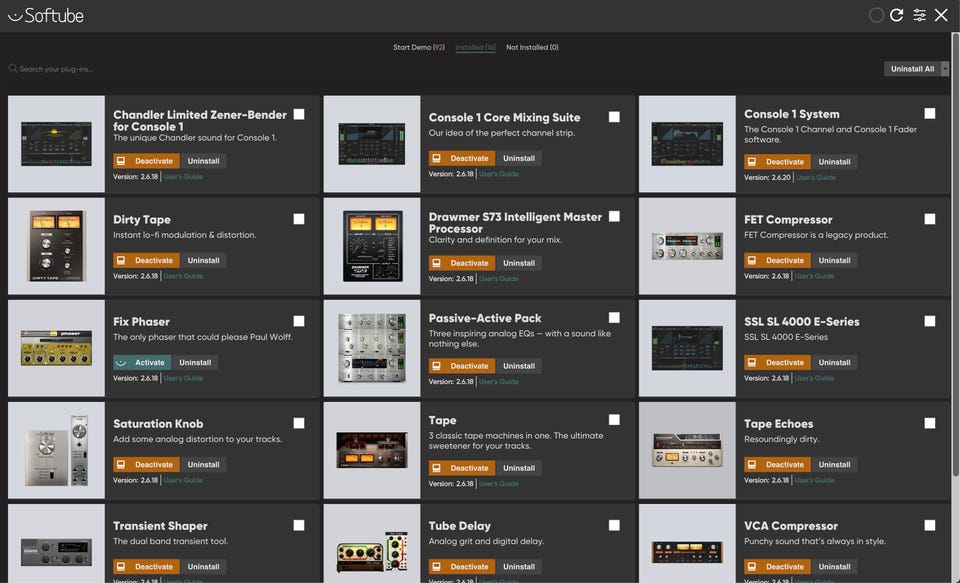
Task: Click the FET Compressor thumbnail
Action: 687,246
